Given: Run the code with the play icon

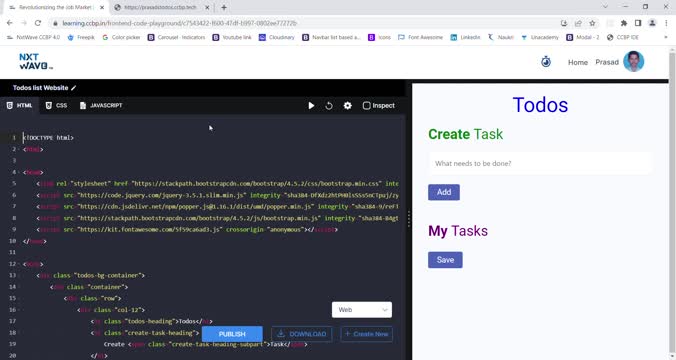Looking at the screenshot, I should (311, 106).
